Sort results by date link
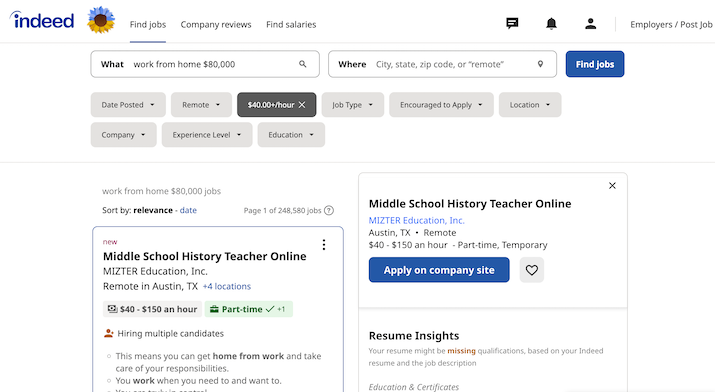Image resolution: width=715 pixels, height=392 pixels. [x=188, y=210]
